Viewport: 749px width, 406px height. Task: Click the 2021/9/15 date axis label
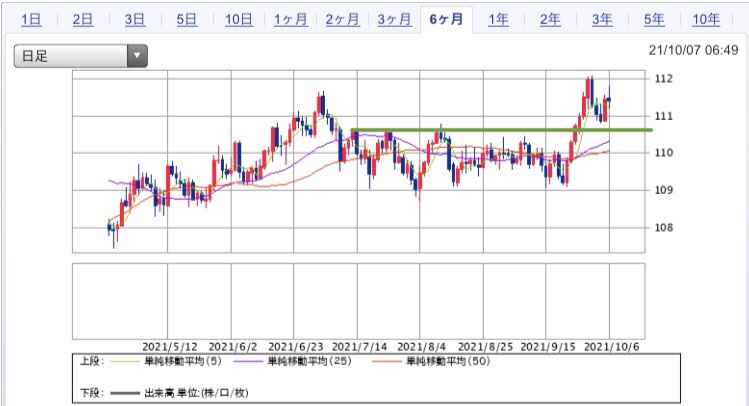click(548, 347)
